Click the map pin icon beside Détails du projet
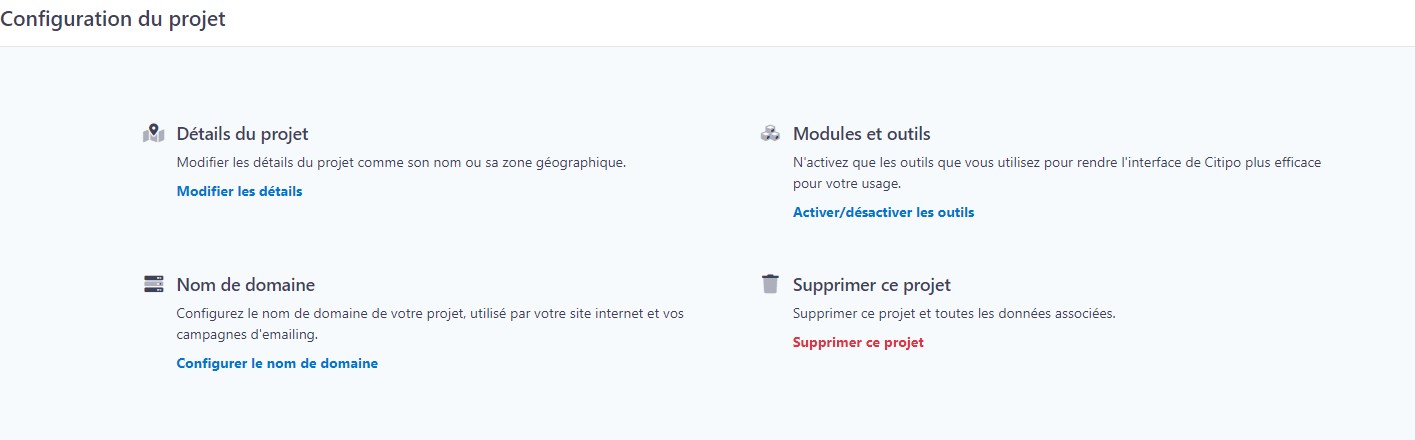Screen dimensions: 1415x440 (153, 133)
